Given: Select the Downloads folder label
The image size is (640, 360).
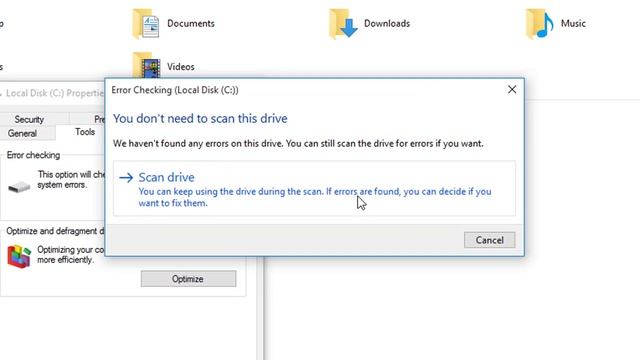Looking at the screenshot, I should pos(387,23).
